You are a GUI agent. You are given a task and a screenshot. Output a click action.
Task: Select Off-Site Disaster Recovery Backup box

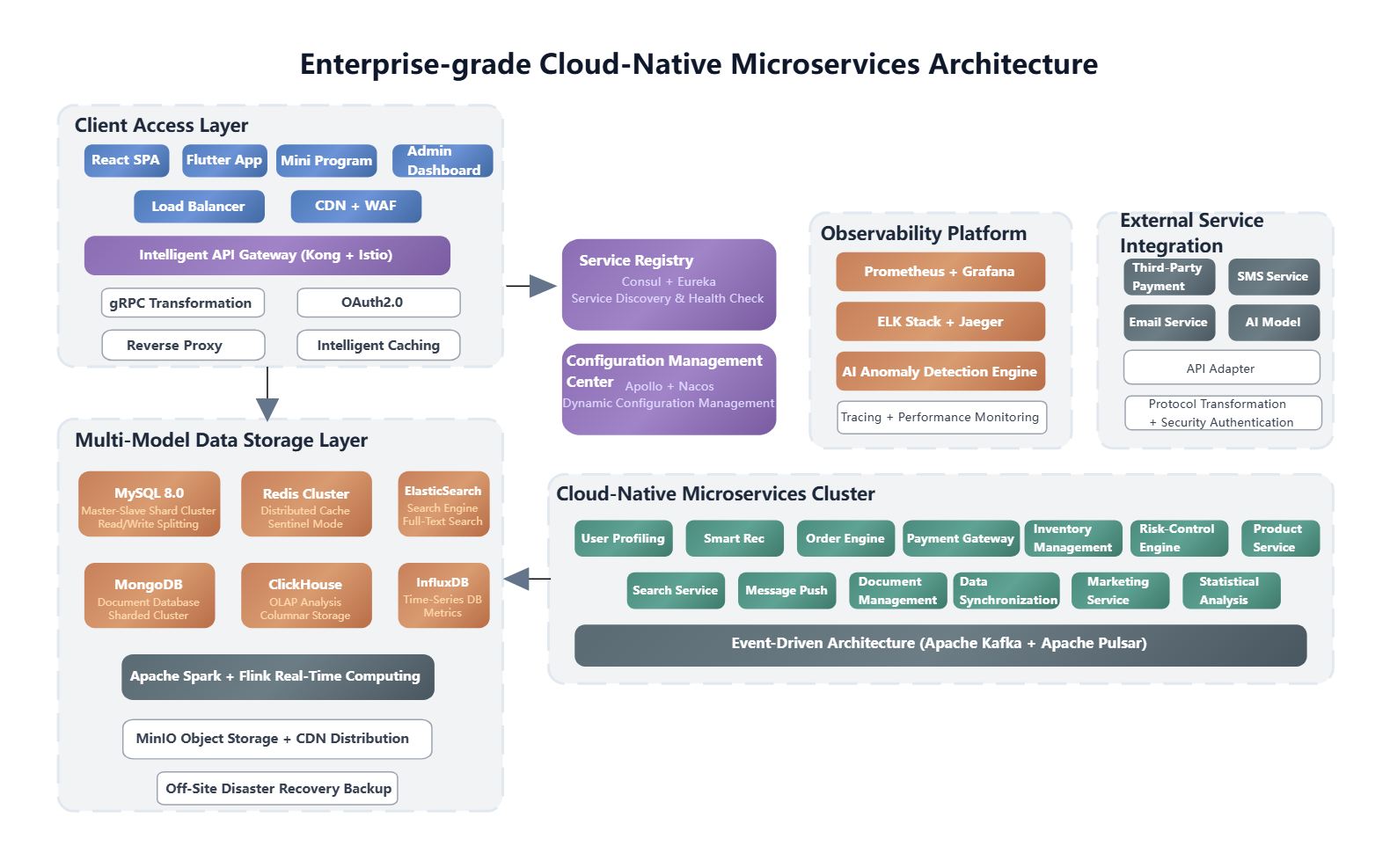[x=277, y=788]
